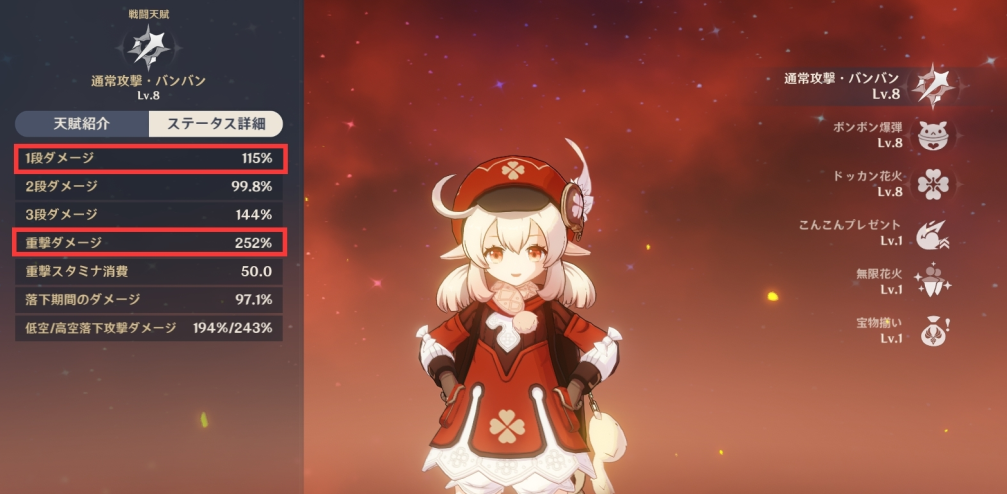Select the 重撃ダメージ 252% row
The height and width of the screenshot is (494, 1007).
[150, 243]
